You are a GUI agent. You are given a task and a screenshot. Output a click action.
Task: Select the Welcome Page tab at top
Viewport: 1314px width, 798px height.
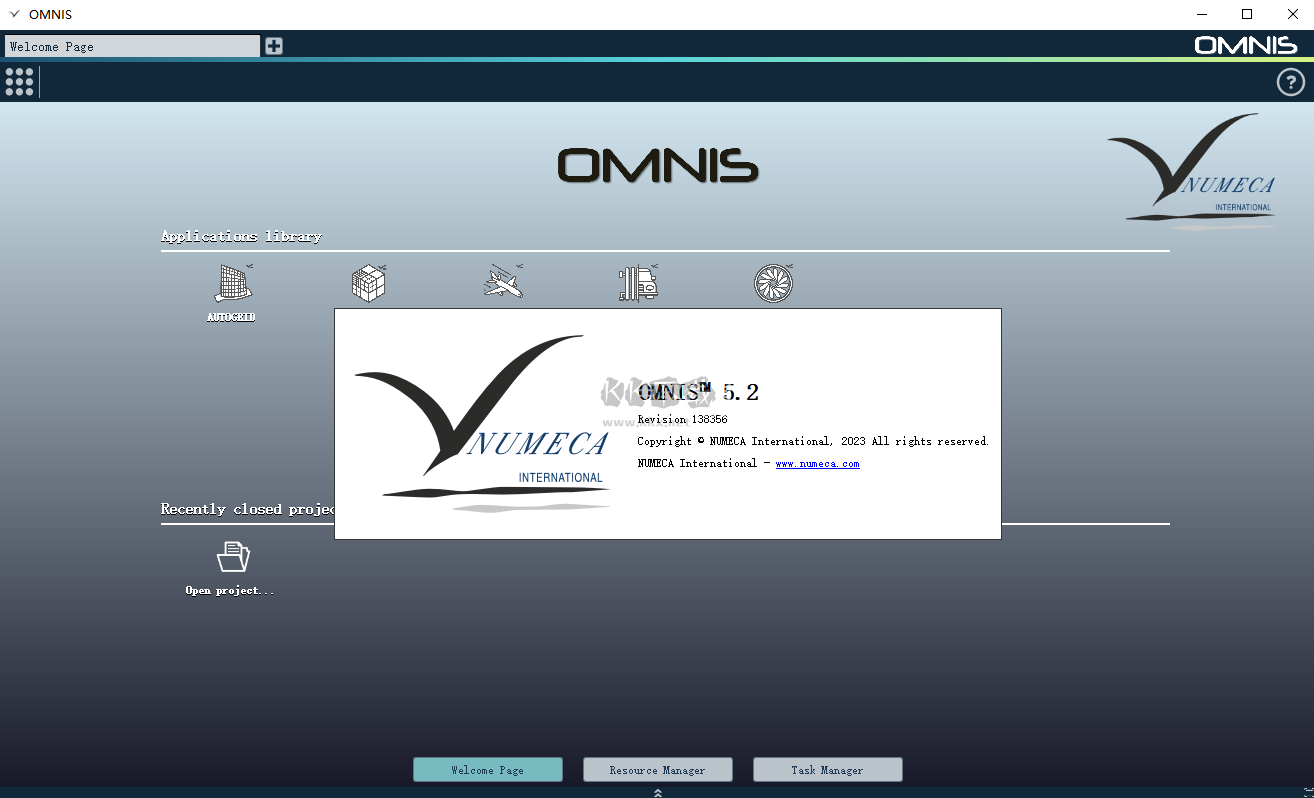click(x=132, y=46)
